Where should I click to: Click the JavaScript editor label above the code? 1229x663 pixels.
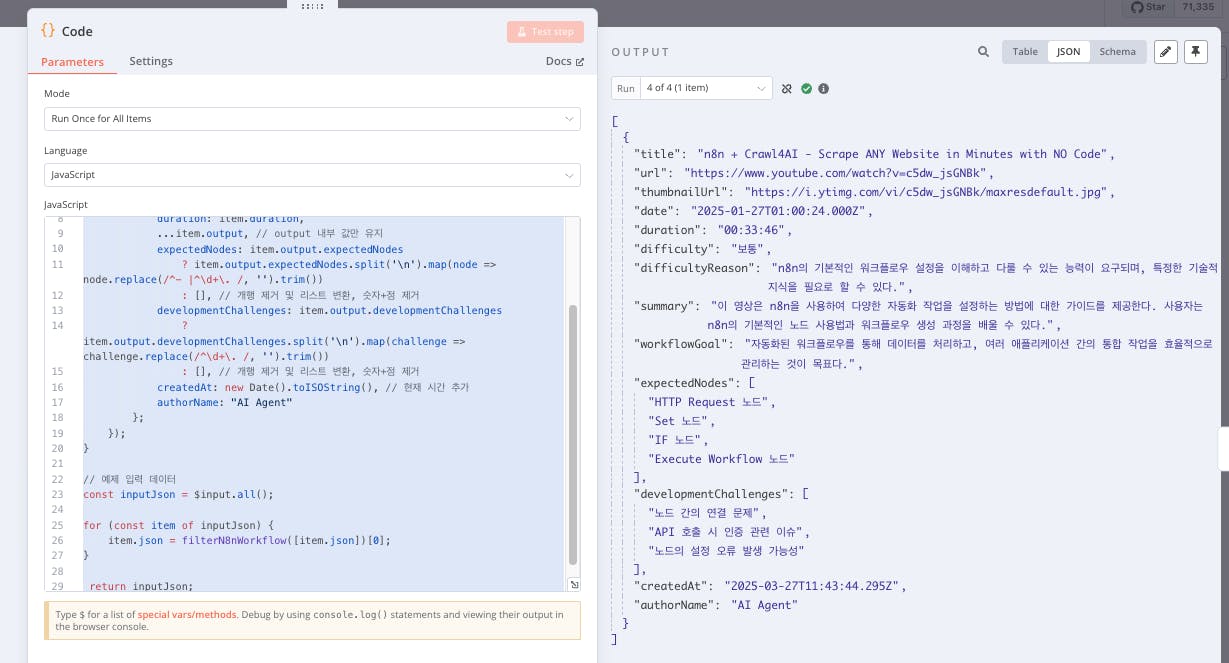(x=67, y=205)
